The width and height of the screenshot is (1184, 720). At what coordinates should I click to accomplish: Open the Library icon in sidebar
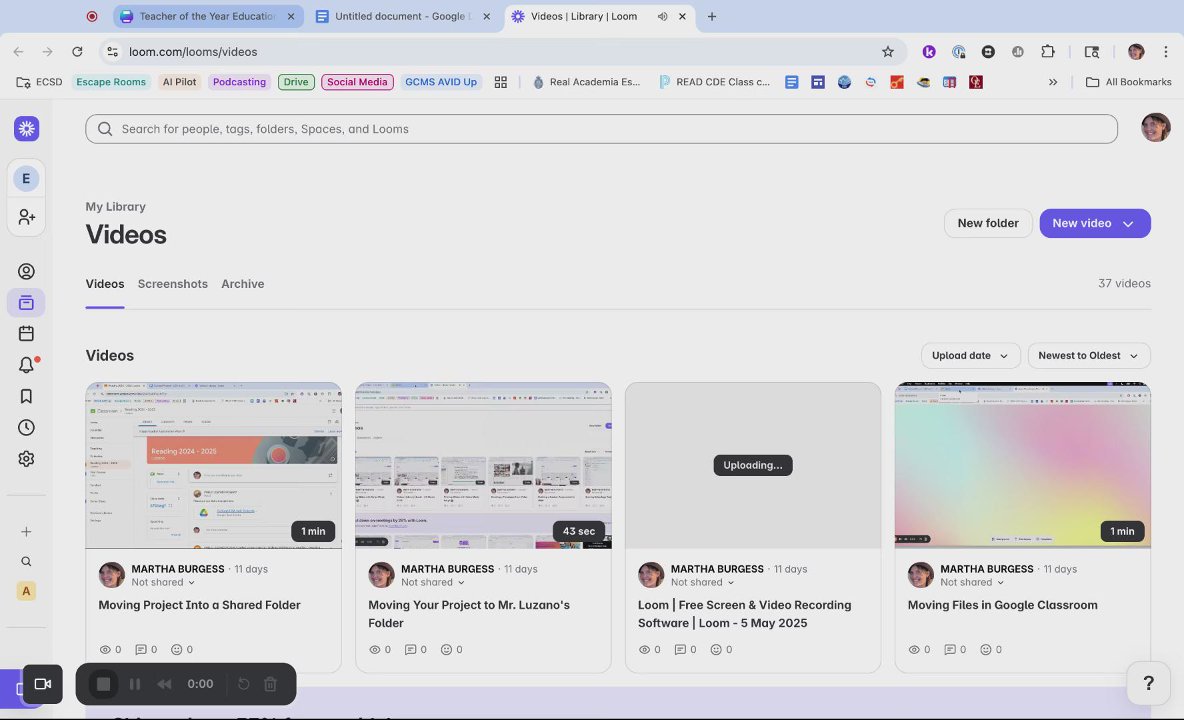[x=26, y=303]
